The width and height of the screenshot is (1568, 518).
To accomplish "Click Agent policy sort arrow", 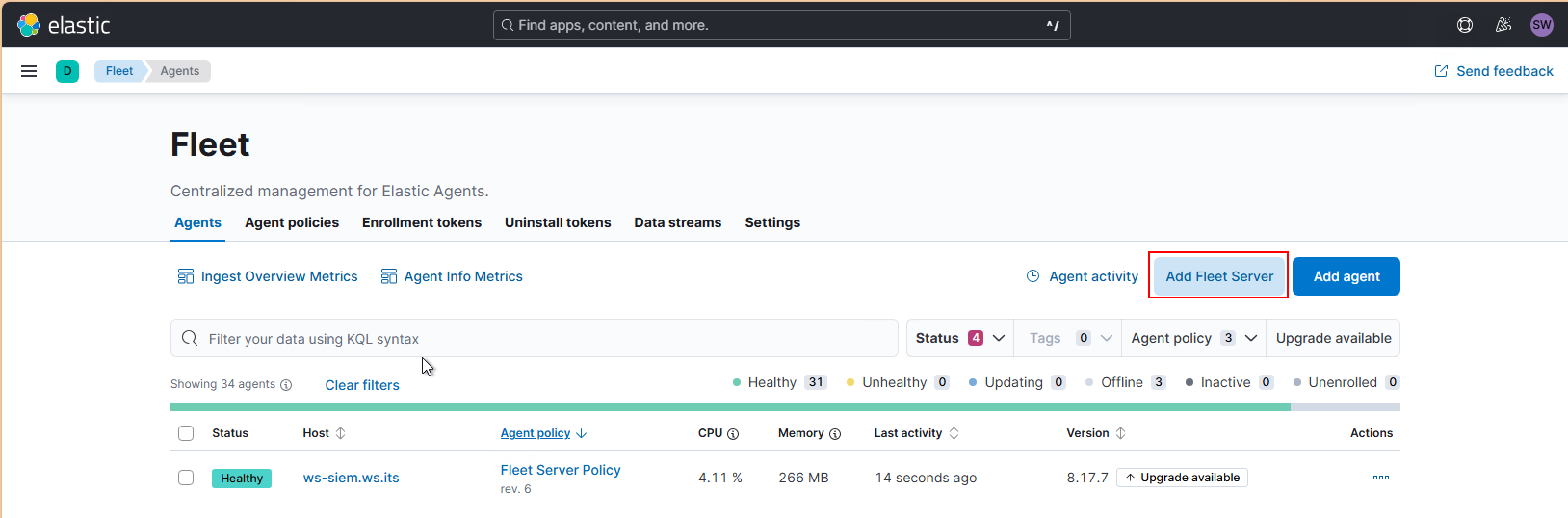I will click(581, 433).
